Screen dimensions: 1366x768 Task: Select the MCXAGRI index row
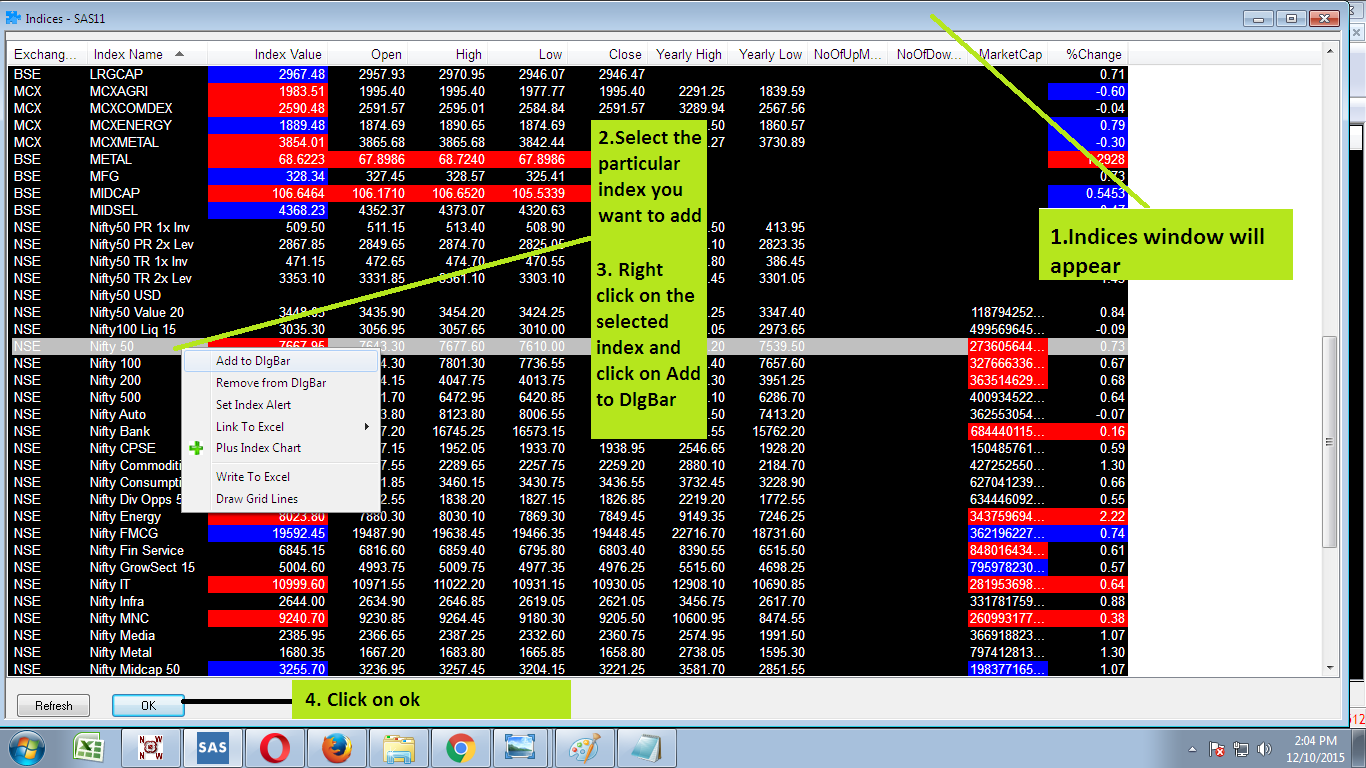pyautogui.click(x=568, y=91)
